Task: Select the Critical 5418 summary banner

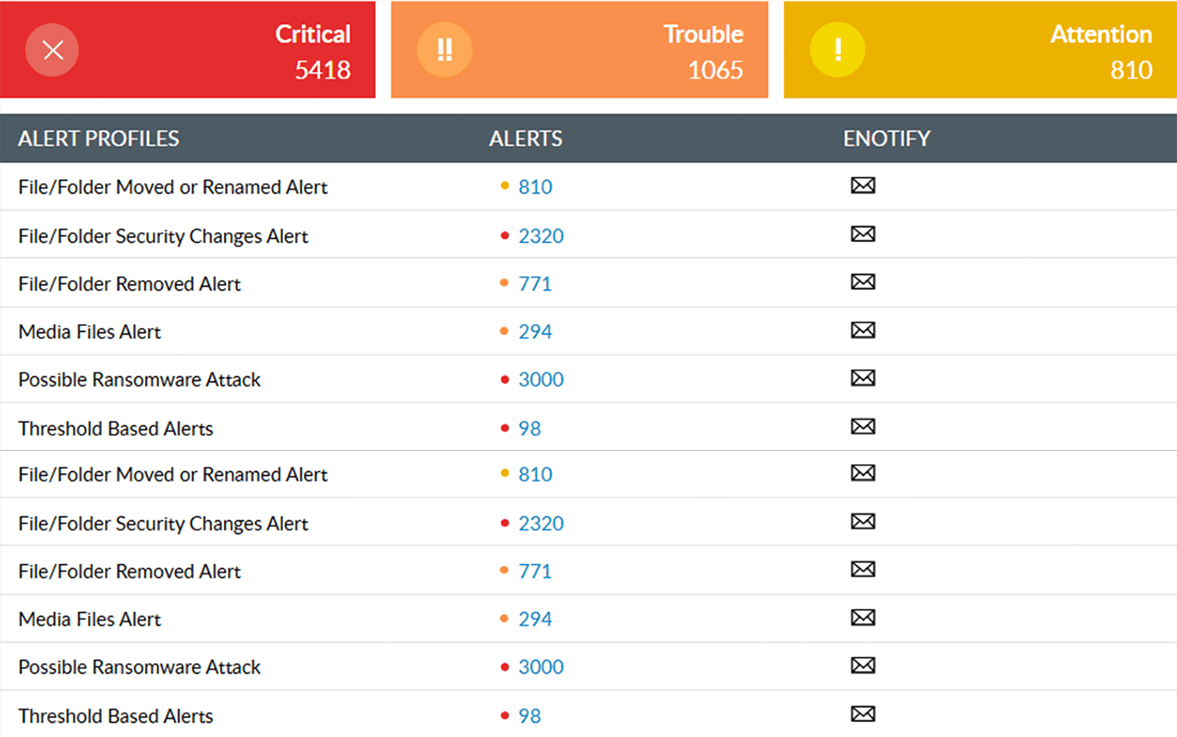Action: point(188,49)
